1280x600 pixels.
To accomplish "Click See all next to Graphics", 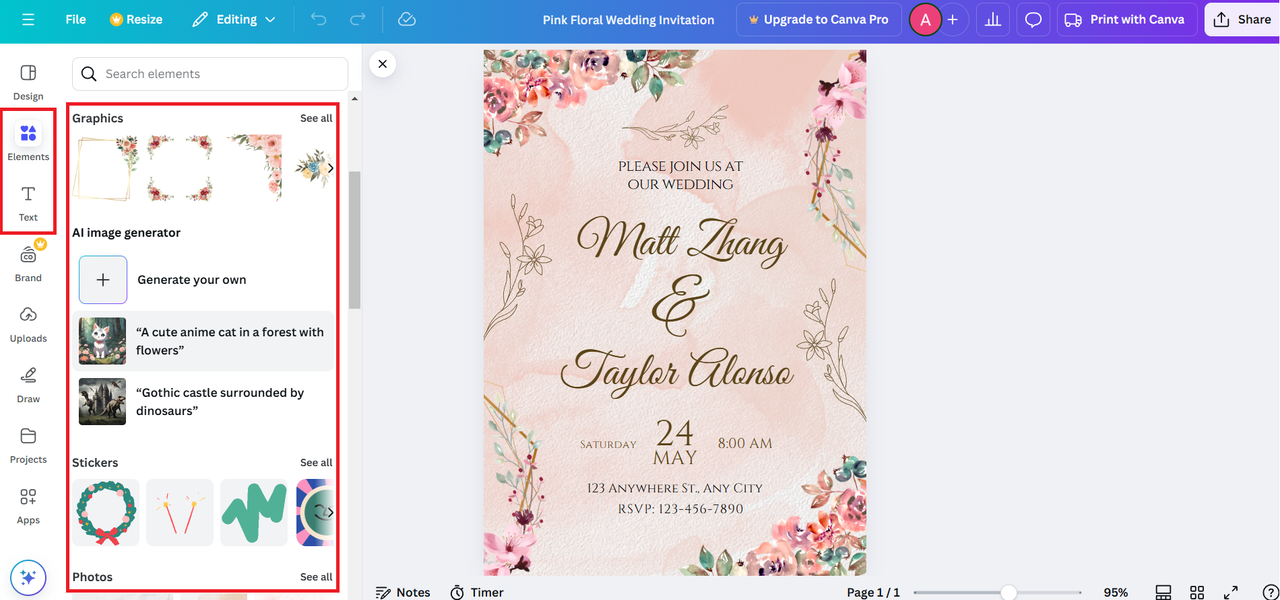I will 316,118.
